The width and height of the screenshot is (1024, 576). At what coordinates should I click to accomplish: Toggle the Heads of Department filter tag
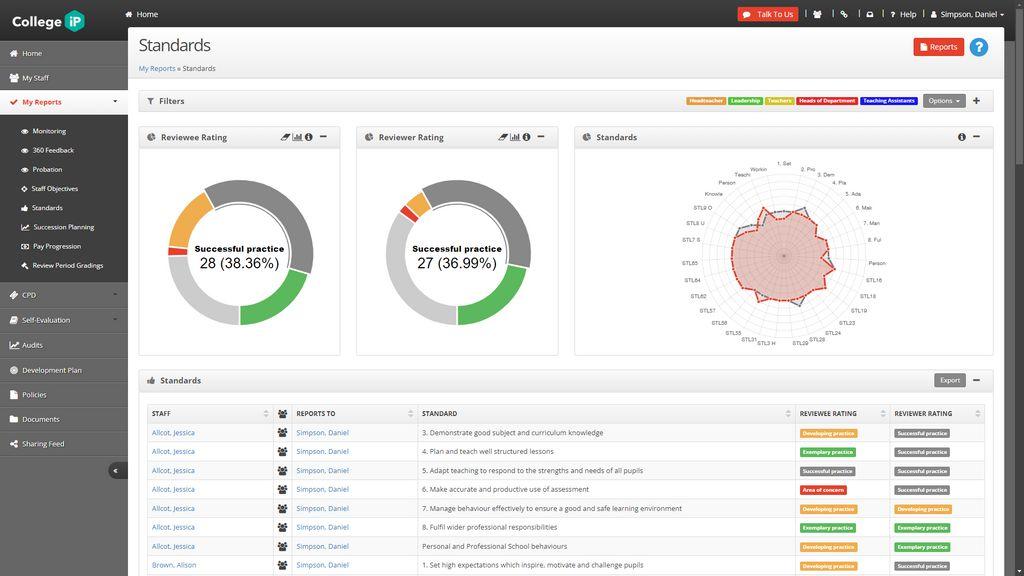click(827, 101)
